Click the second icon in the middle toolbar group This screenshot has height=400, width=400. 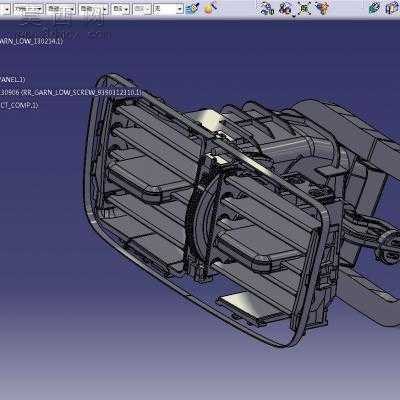click(286, 8)
